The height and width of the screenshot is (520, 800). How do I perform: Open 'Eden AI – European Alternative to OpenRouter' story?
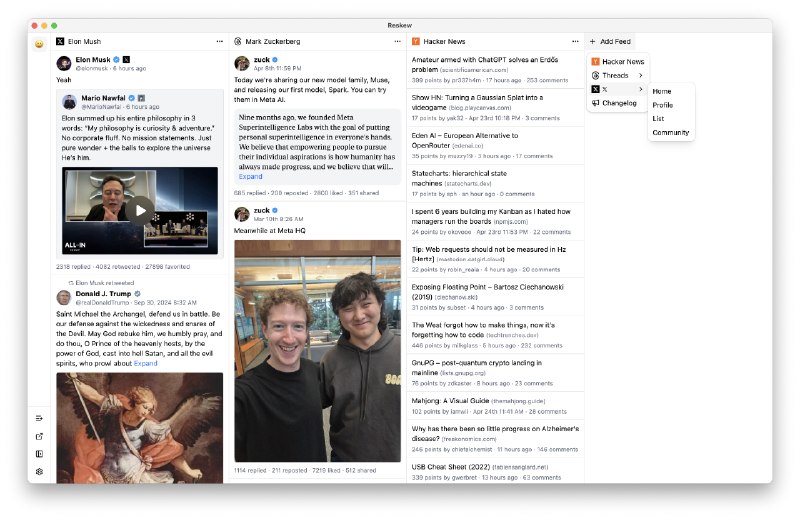click(465, 140)
